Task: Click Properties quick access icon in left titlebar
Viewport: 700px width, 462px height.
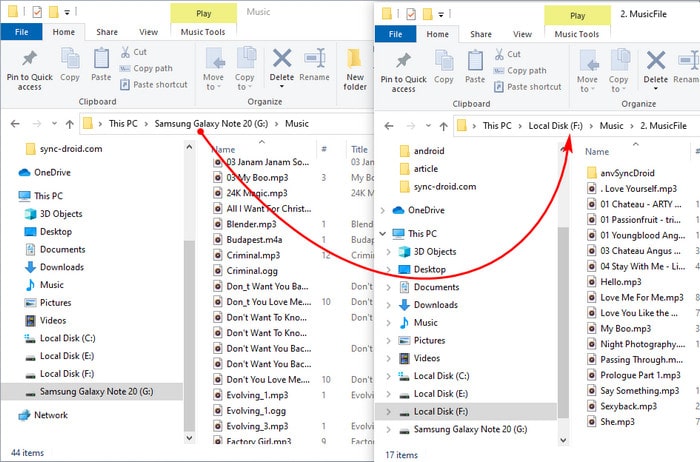Action: [37, 12]
